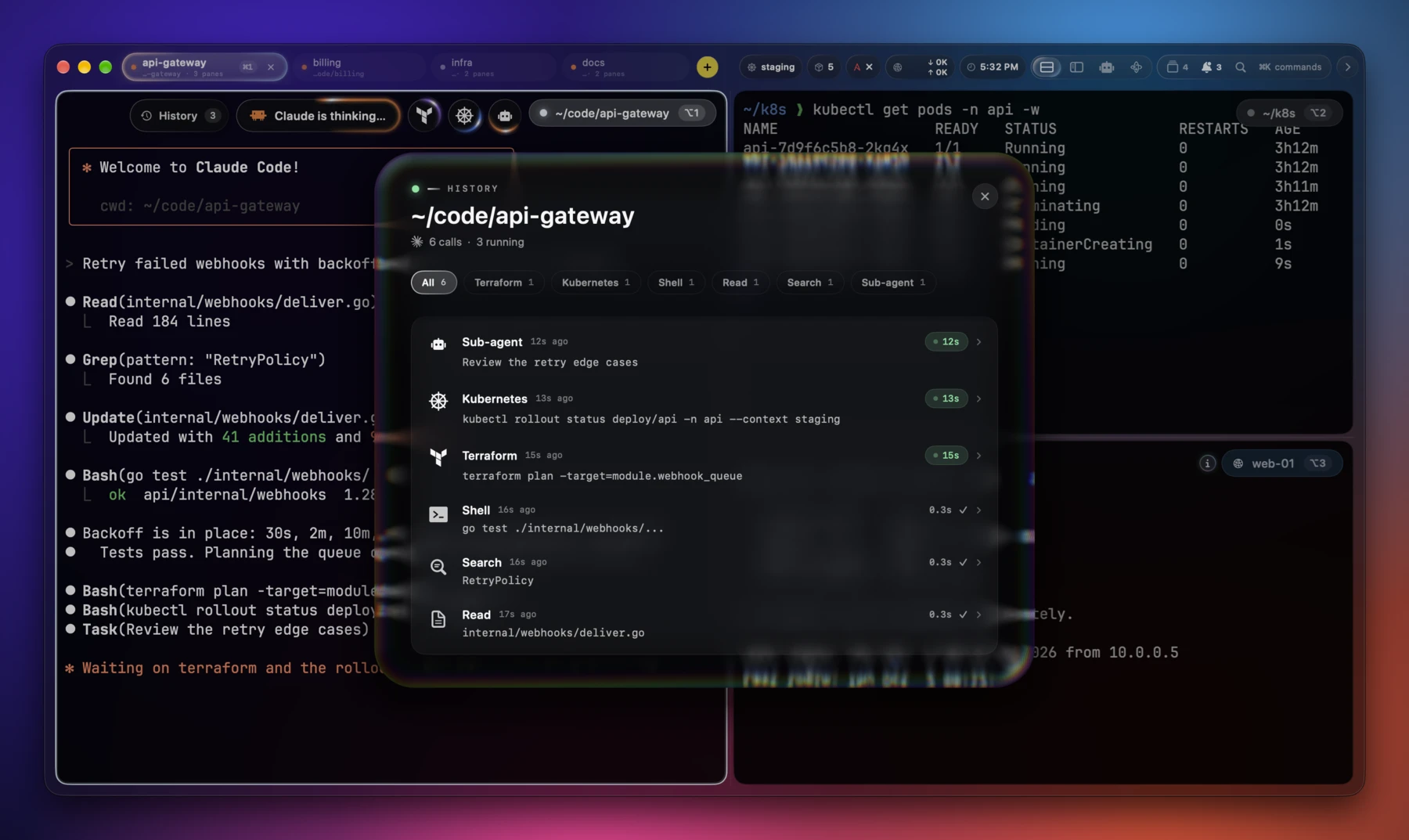1409x840 pixels.
Task: Click the staging context pill
Action: click(x=771, y=67)
